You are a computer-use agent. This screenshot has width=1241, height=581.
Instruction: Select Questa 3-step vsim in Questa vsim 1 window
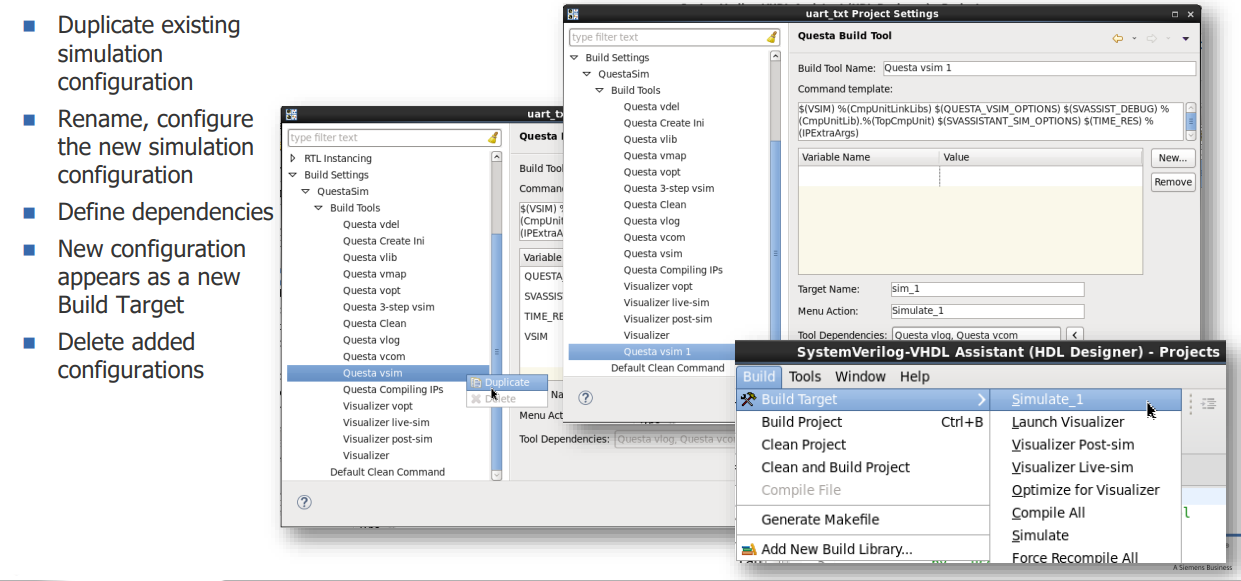668,188
